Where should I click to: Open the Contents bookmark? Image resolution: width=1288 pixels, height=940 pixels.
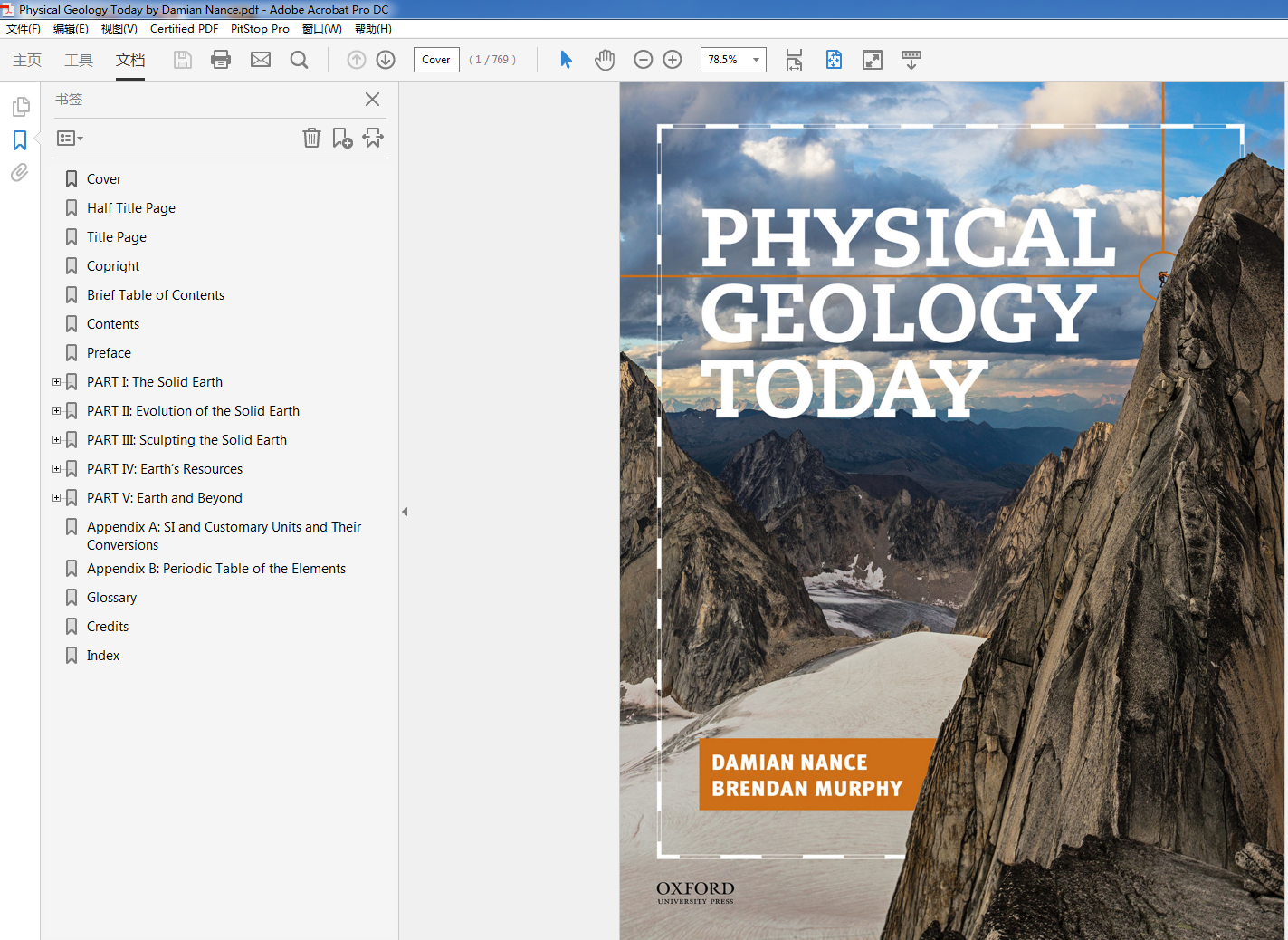pyautogui.click(x=113, y=324)
